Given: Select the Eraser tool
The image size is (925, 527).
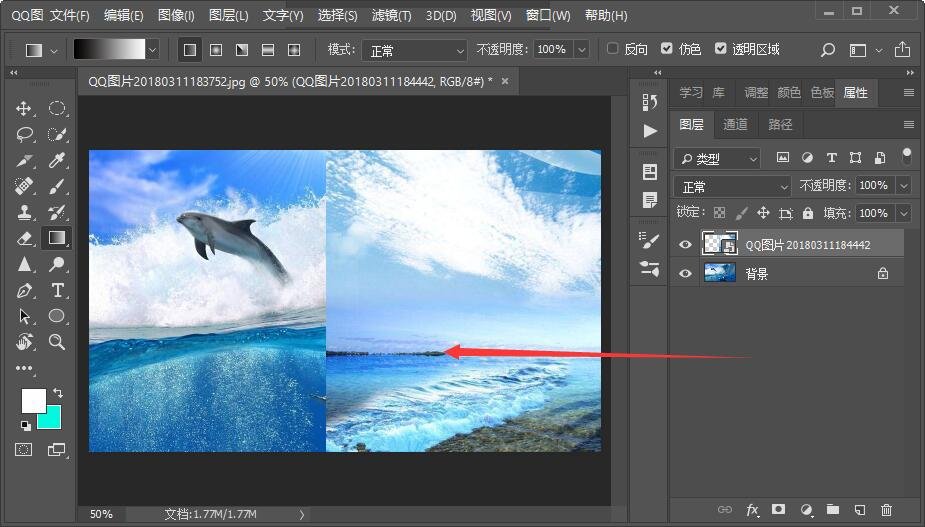Looking at the screenshot, I should pos(24,238).
